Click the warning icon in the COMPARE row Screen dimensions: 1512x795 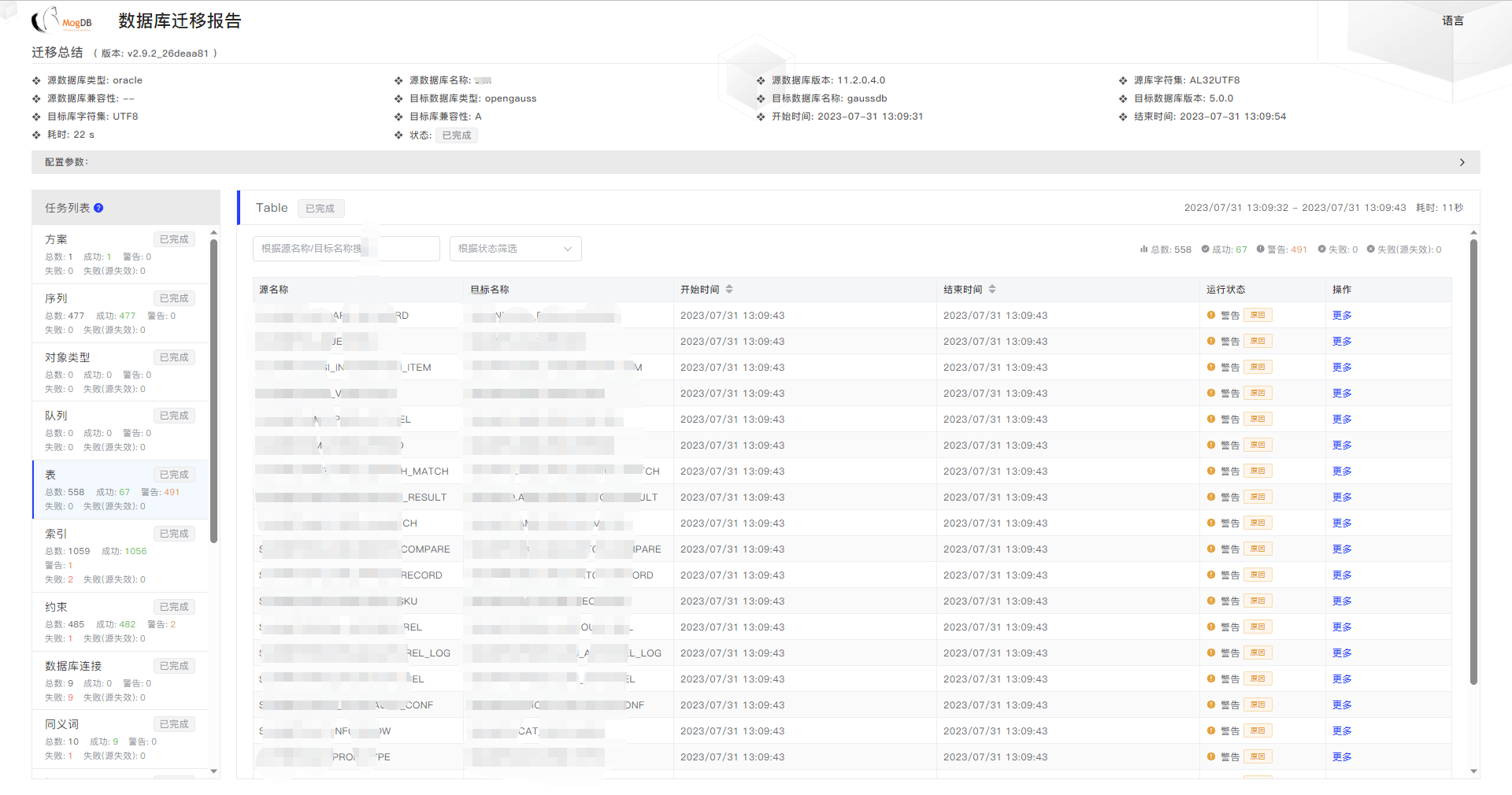pos(1211,549)
